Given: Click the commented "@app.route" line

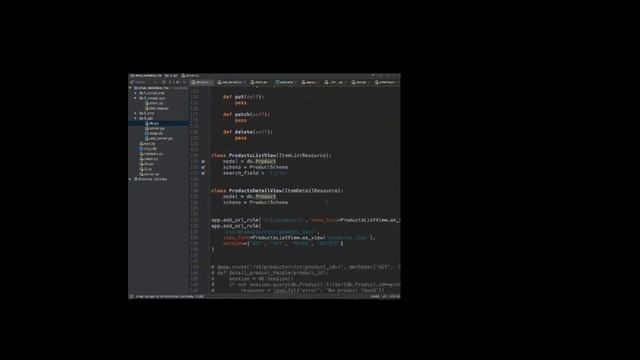Looking at the screenshot, I should [306, 267].
